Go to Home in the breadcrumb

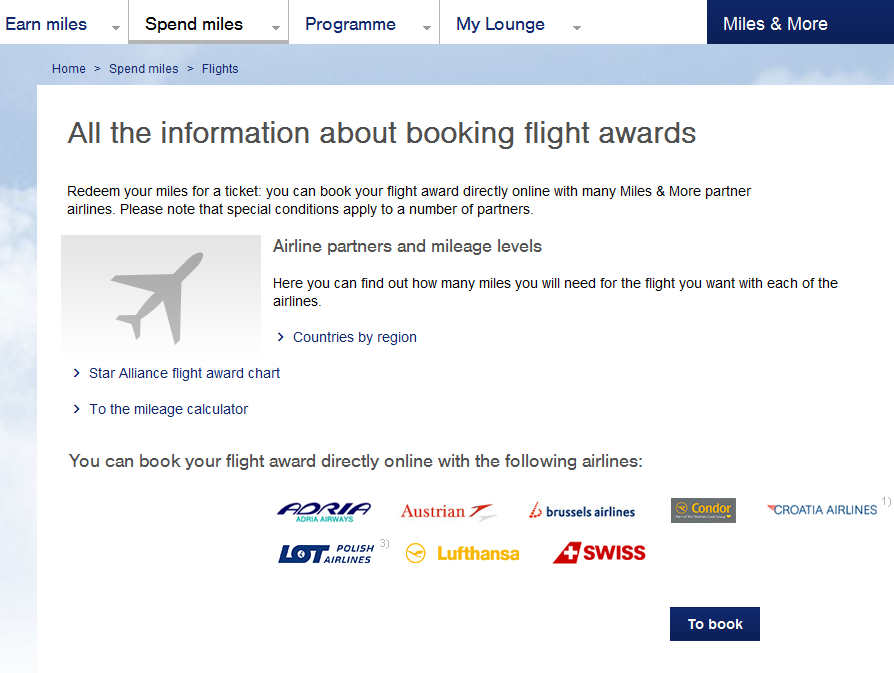click(x=69, y=69)
